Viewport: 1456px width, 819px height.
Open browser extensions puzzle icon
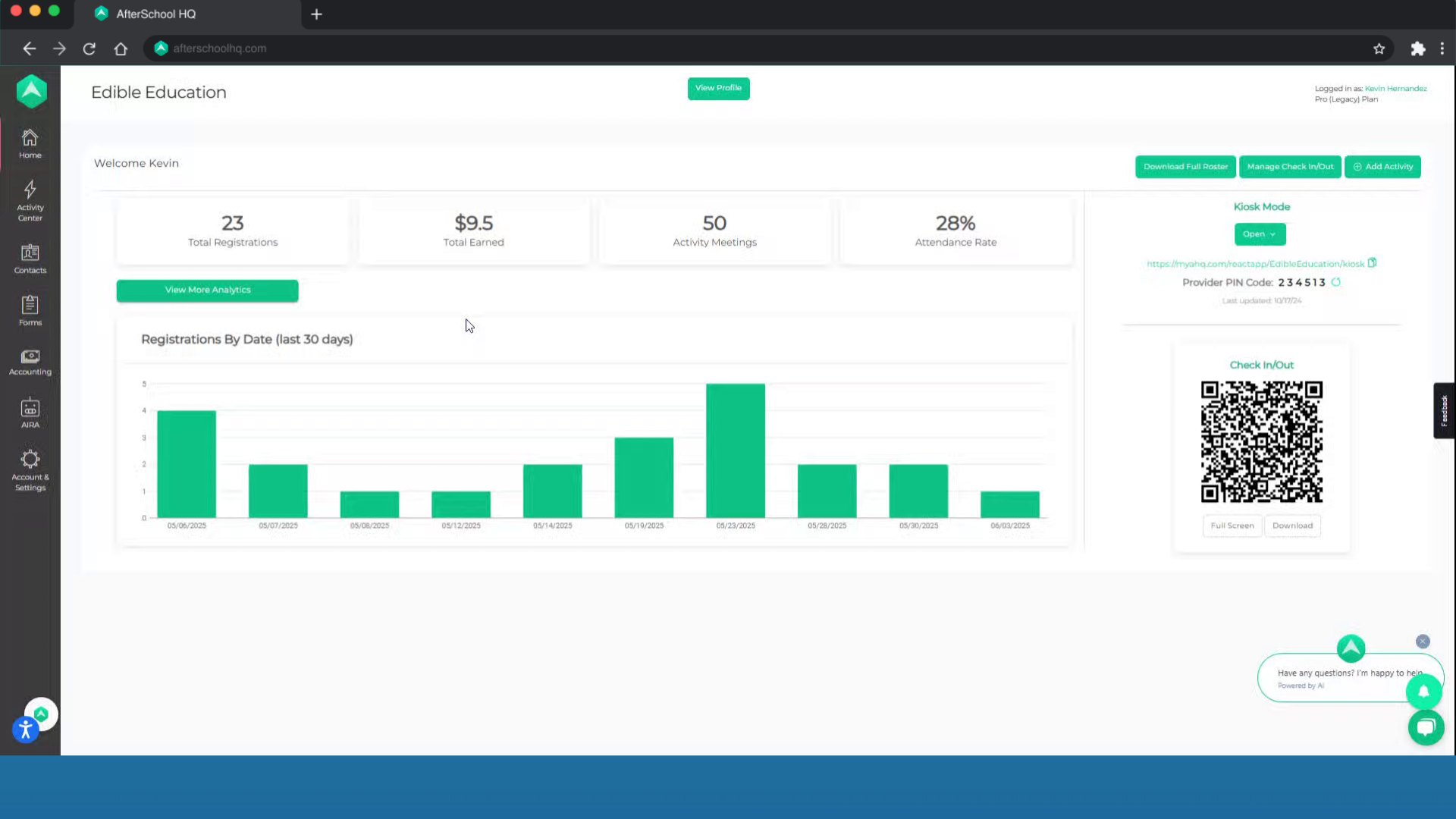[x=1417, y=49]
